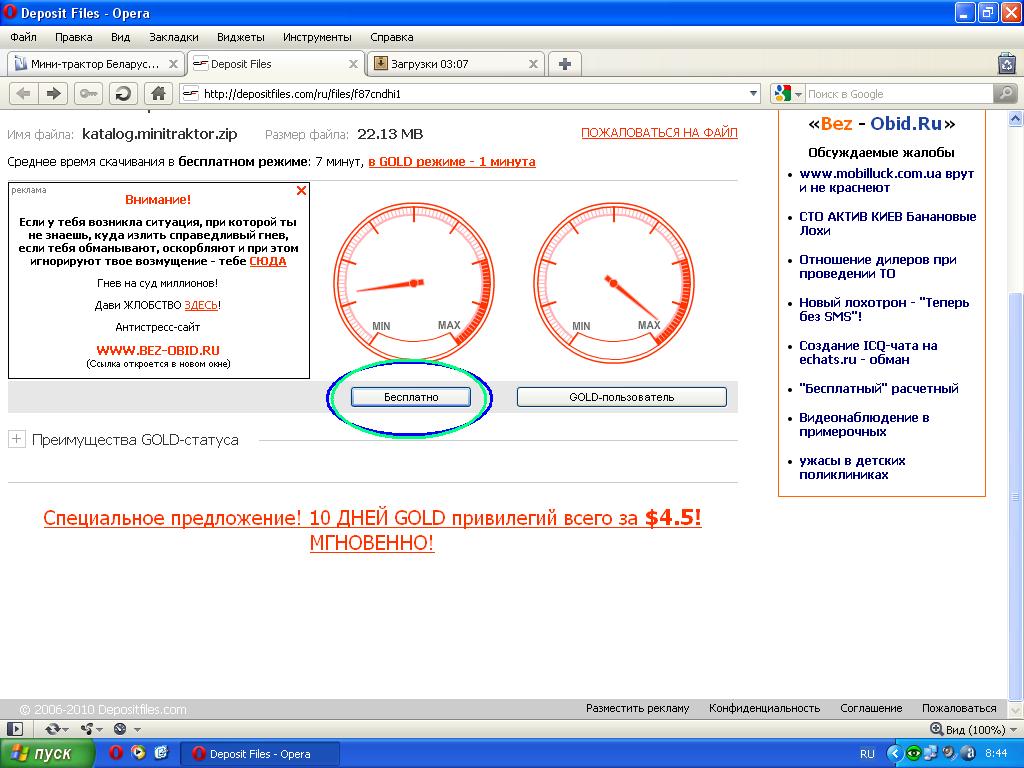The image size is (1024, 768).
Task: Close the Загрузки tab
Action: 534,64
